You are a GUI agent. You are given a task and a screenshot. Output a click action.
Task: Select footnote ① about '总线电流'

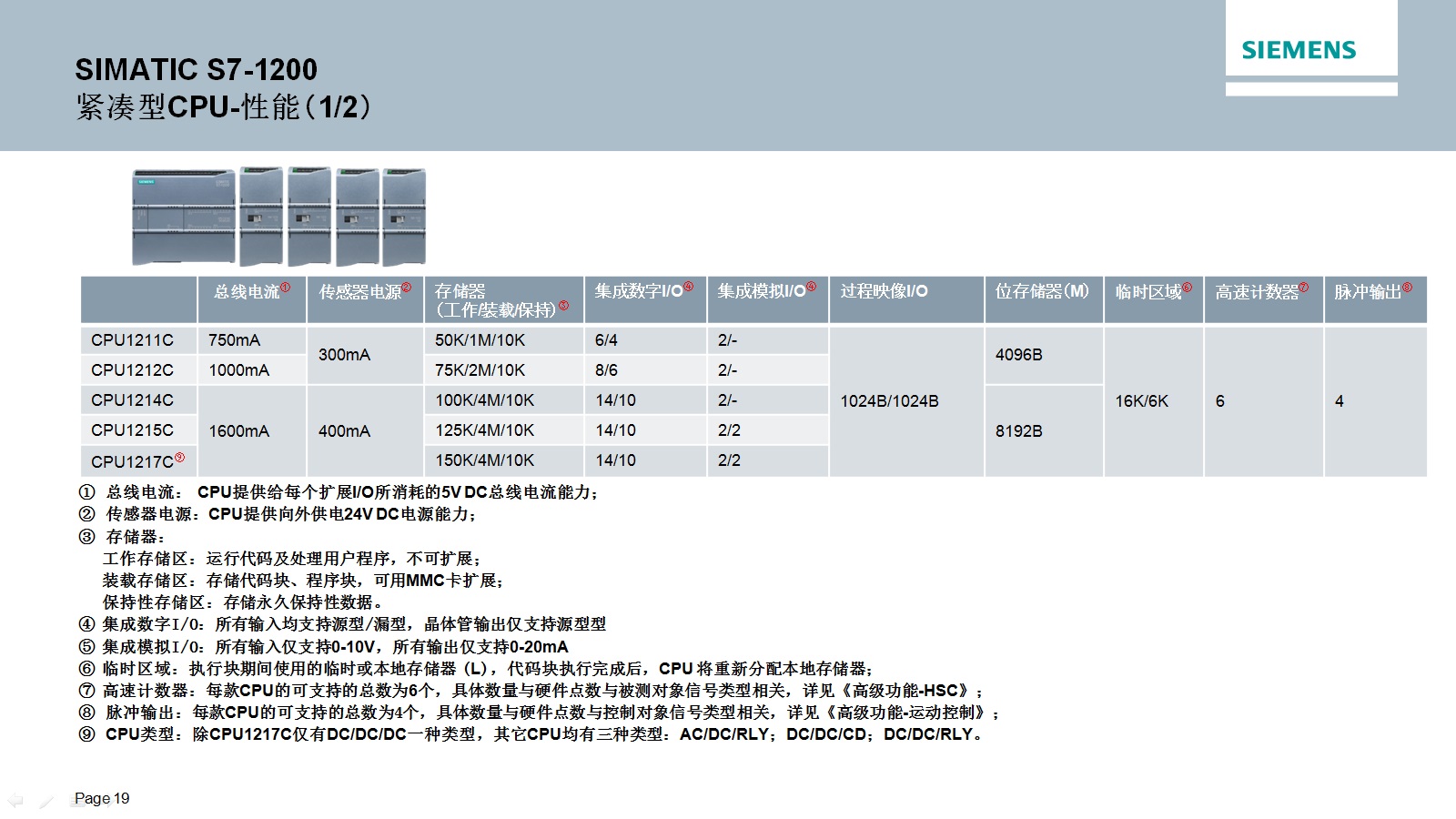339,492
